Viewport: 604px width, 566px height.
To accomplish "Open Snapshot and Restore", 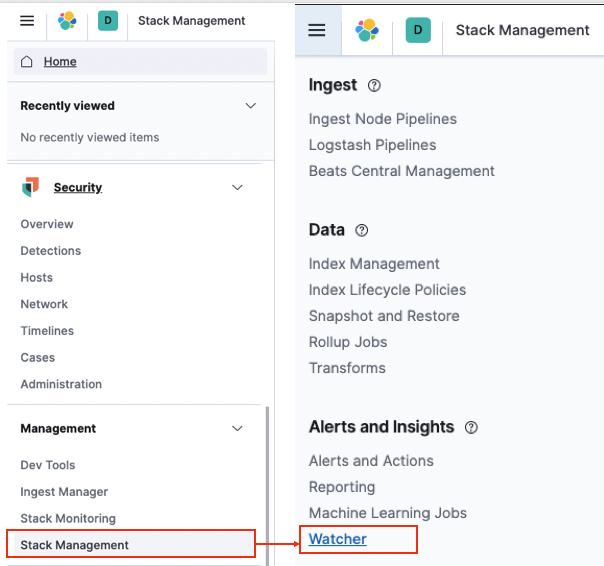I will point(384,316).
